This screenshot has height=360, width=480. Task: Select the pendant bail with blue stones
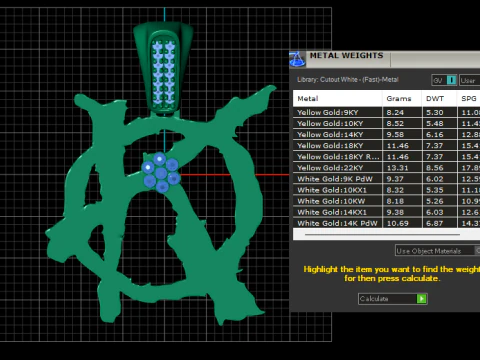(x=163, y=69)
